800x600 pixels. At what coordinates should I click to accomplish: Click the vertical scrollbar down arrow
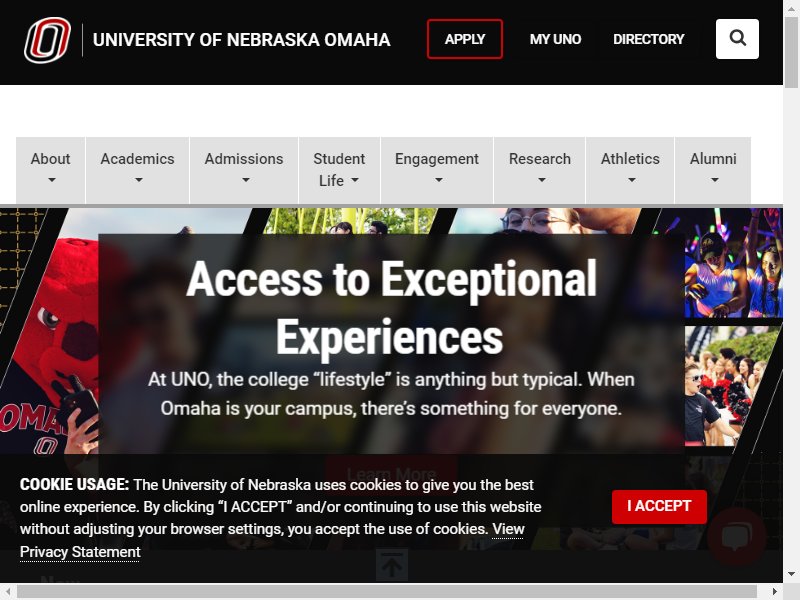(x=791, y=574)
